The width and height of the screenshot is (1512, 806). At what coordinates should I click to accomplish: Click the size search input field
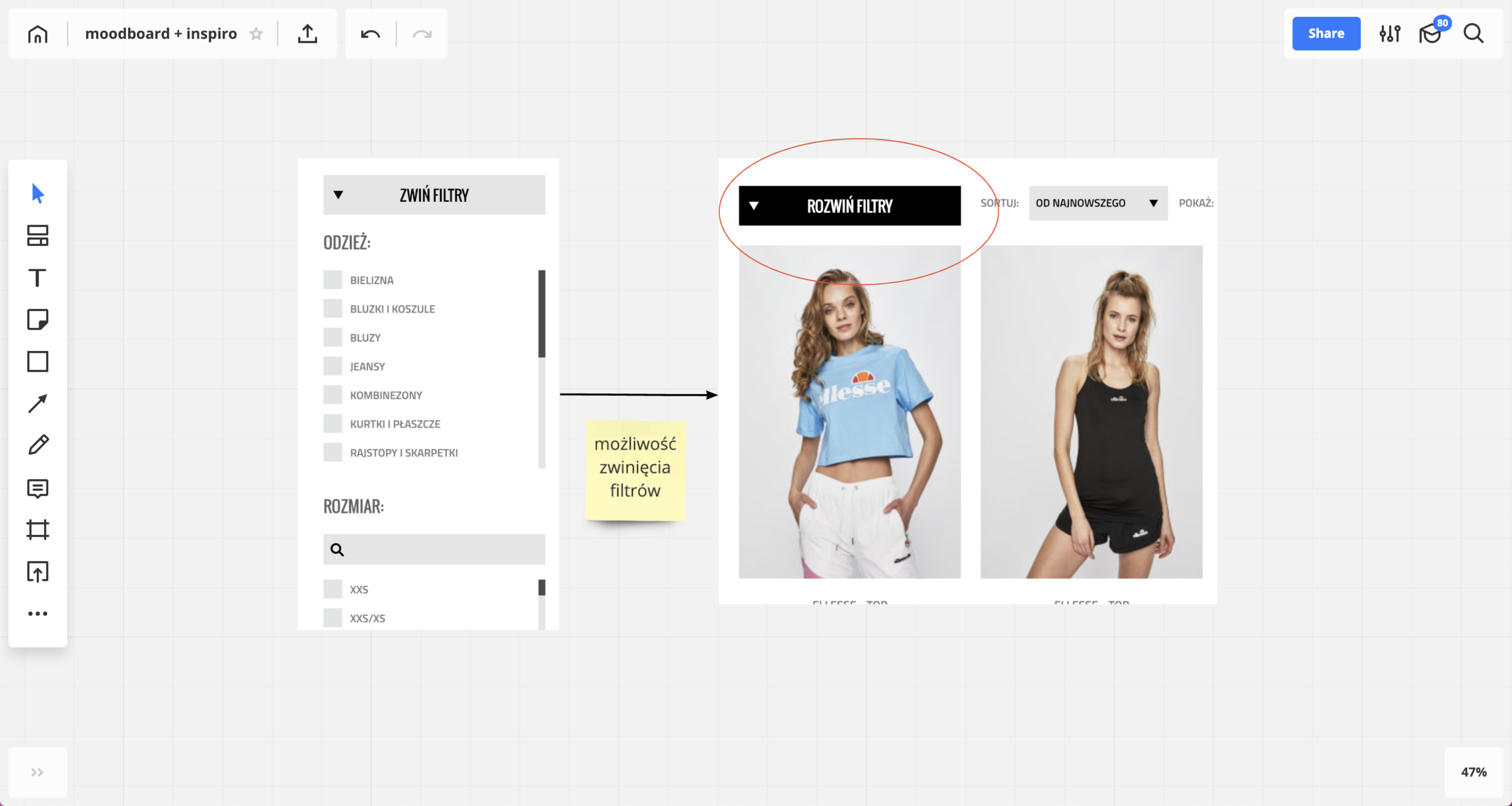(x=442, y=549)
